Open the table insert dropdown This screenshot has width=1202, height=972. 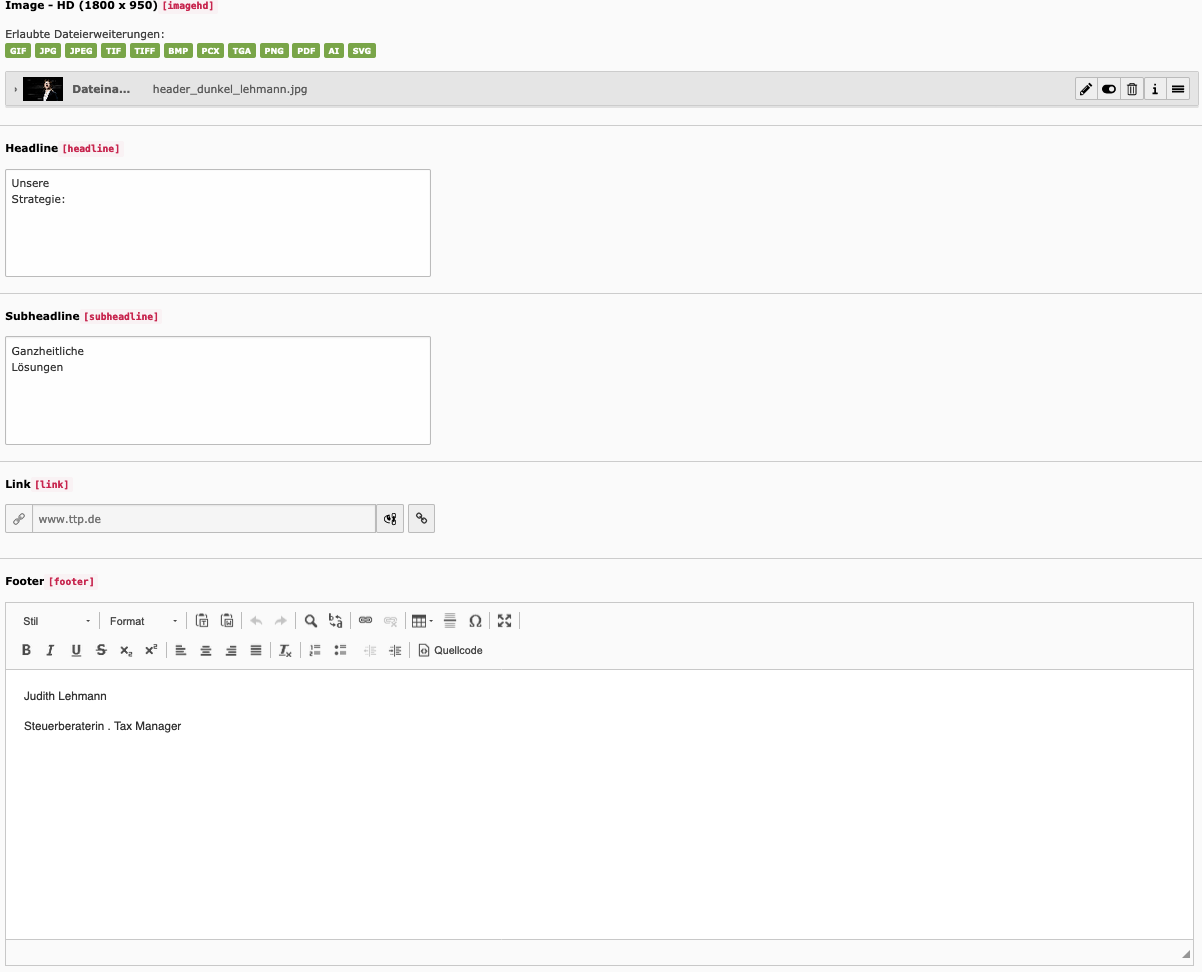422,621
